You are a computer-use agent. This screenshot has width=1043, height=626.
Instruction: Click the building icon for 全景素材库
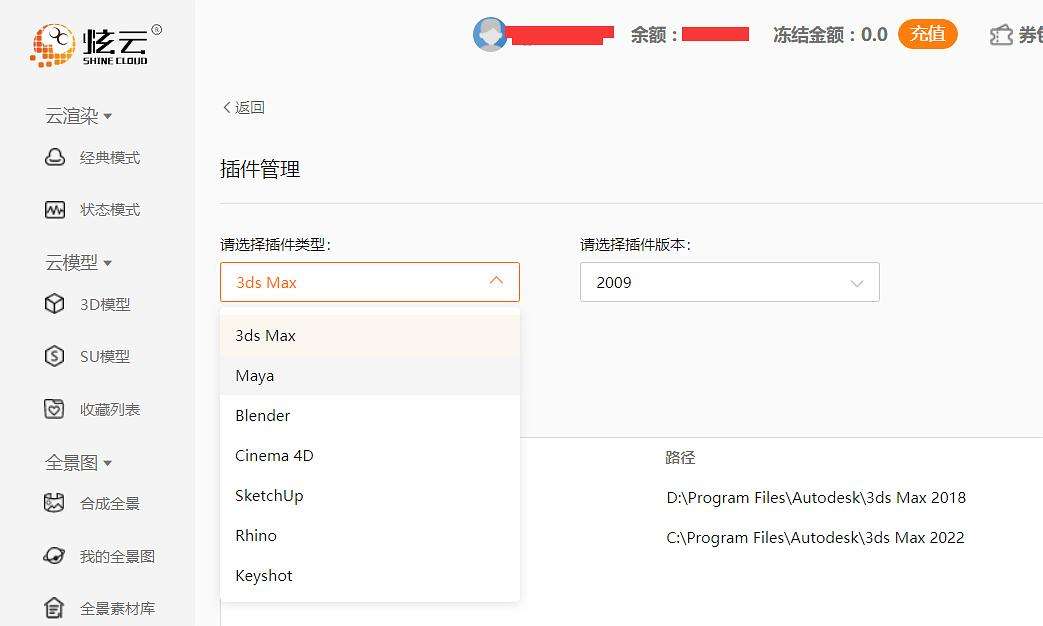click(55, 608)
